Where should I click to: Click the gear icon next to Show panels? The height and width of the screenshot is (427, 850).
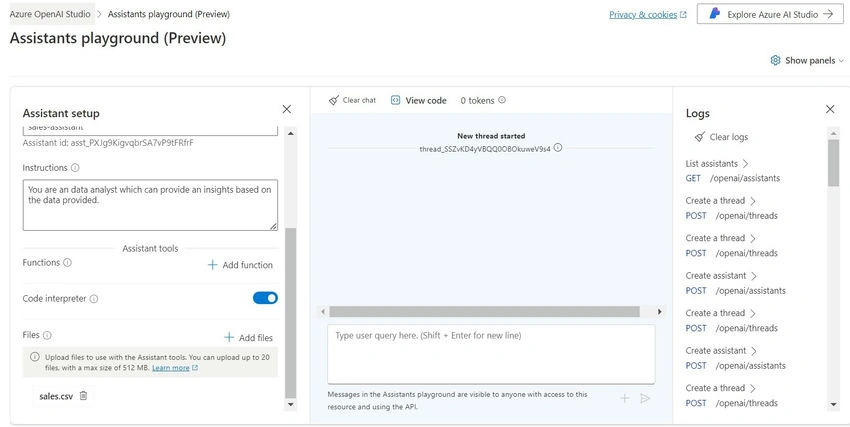point(775,60)
